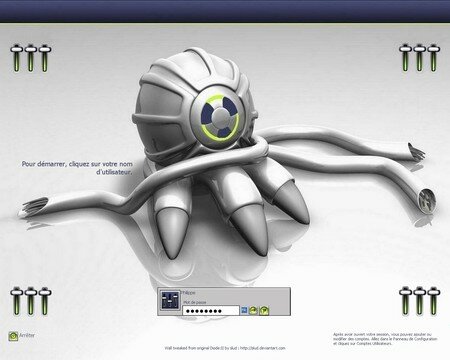
Task: Click the user name above Mot de passe
Action: pos(189,292)
